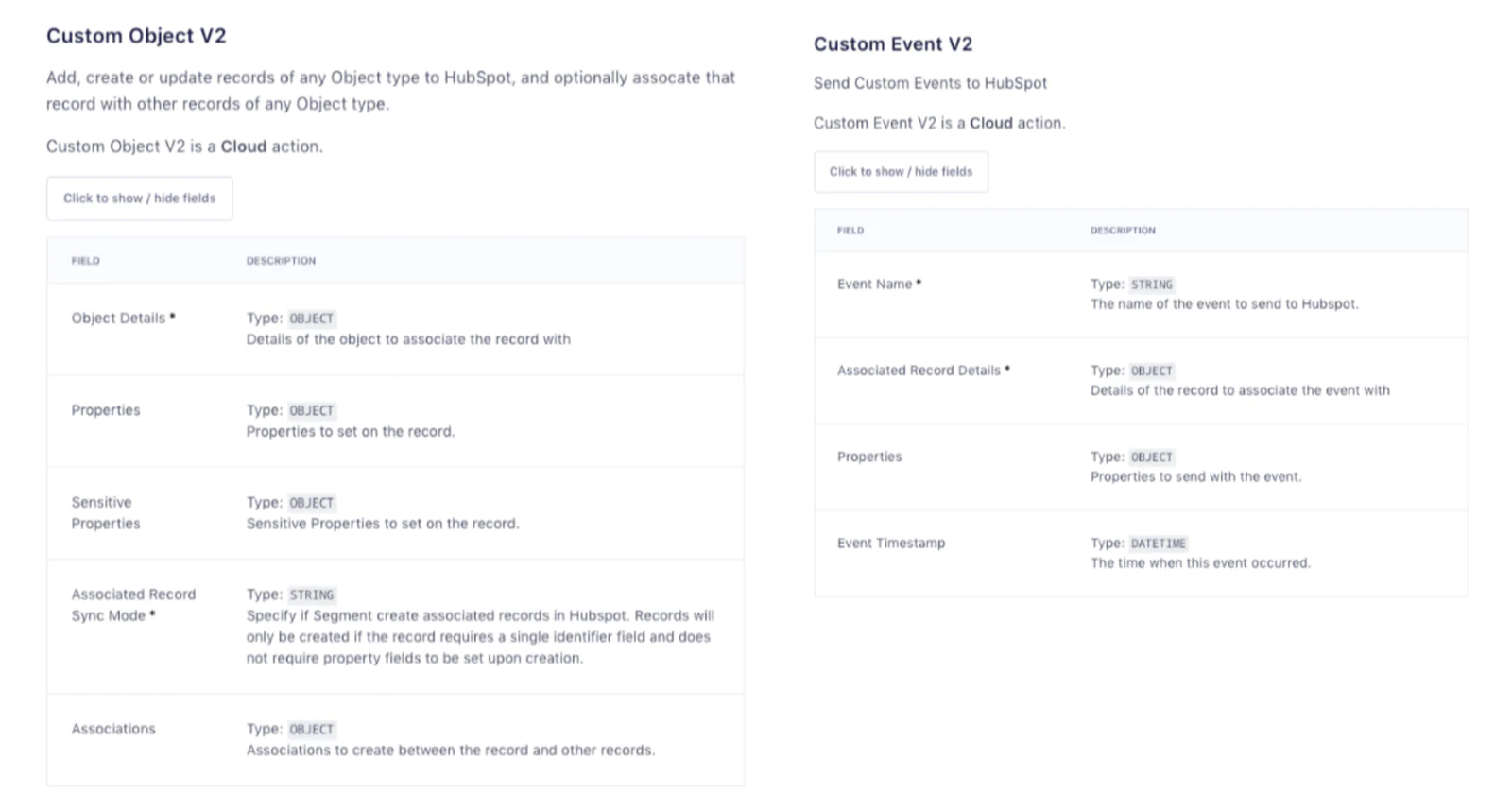Click to show/hide fields under Custom Event V2

tap(900, 171)
